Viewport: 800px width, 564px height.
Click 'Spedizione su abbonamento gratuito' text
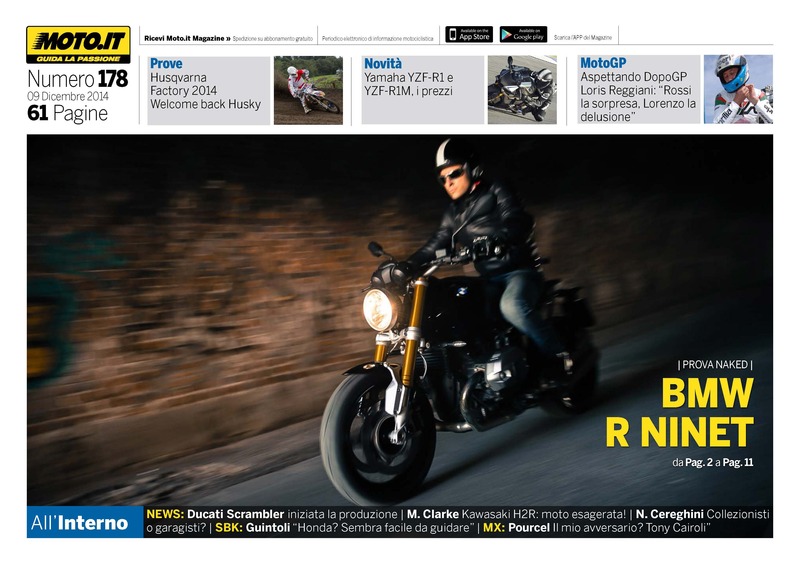(272, 39)
